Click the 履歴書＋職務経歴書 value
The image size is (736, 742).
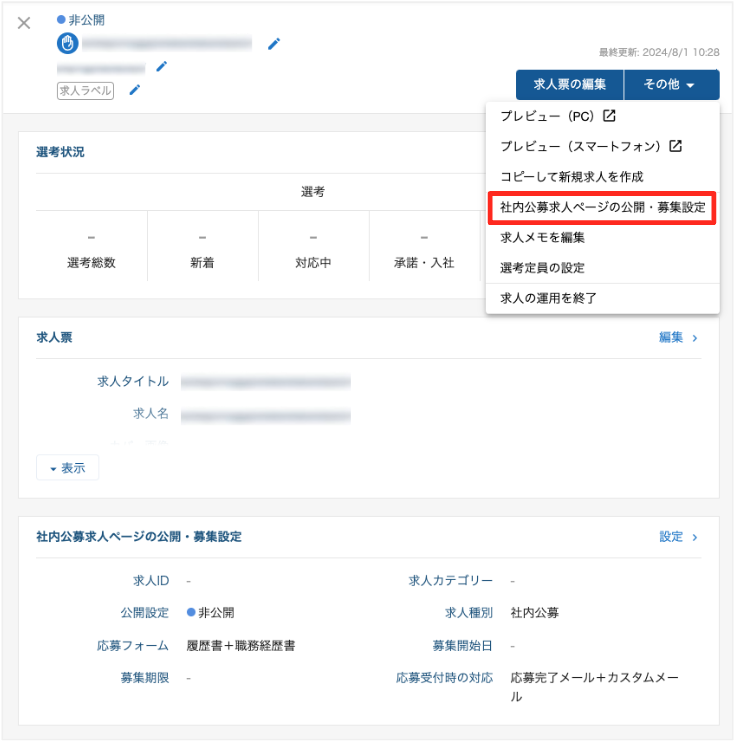pos(240,645)
